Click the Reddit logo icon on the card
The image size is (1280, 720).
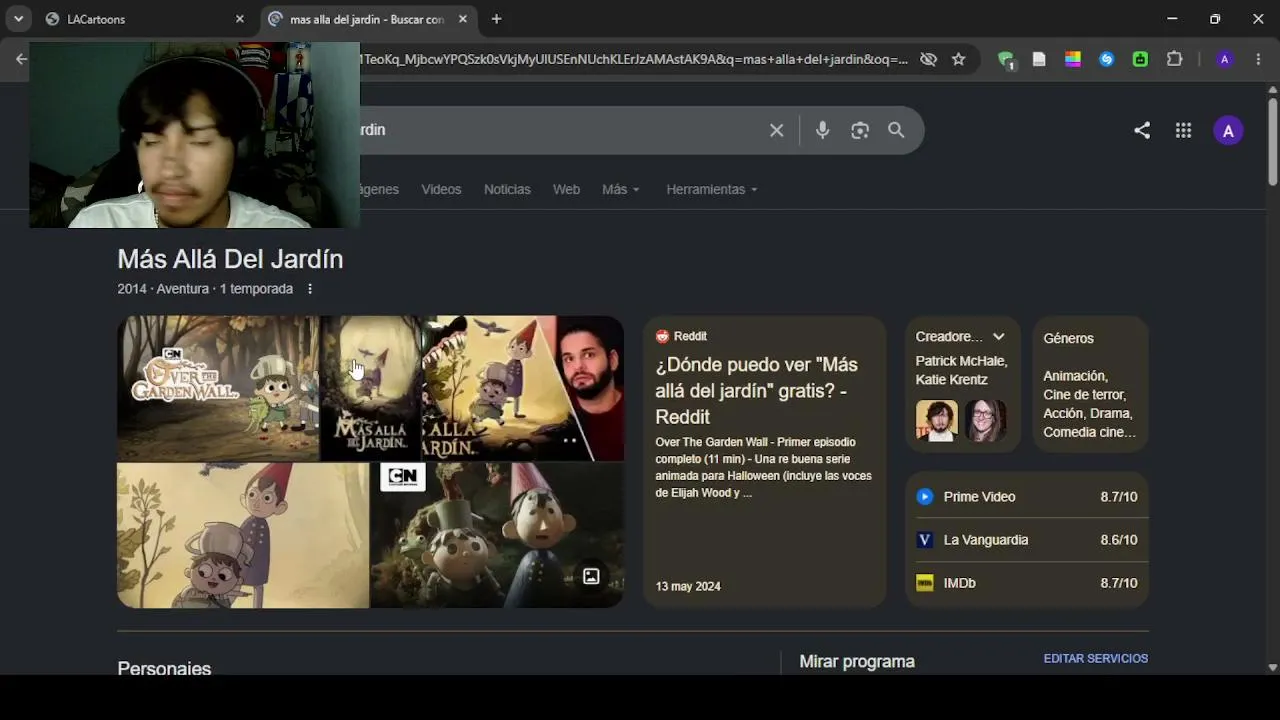coord(662,336)
